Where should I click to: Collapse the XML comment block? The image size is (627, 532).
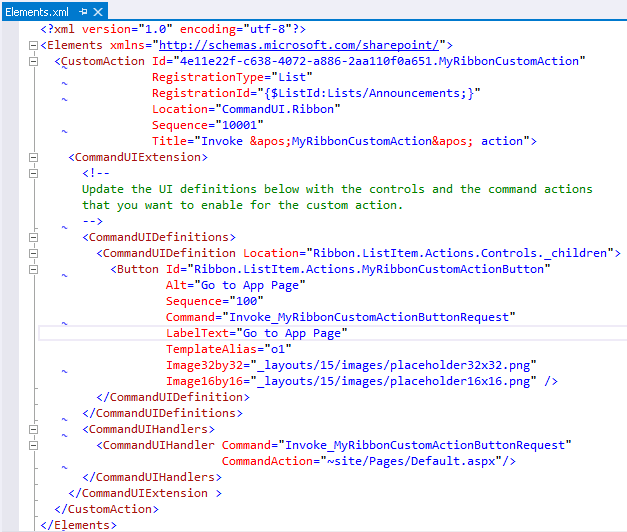click(34, 174)
